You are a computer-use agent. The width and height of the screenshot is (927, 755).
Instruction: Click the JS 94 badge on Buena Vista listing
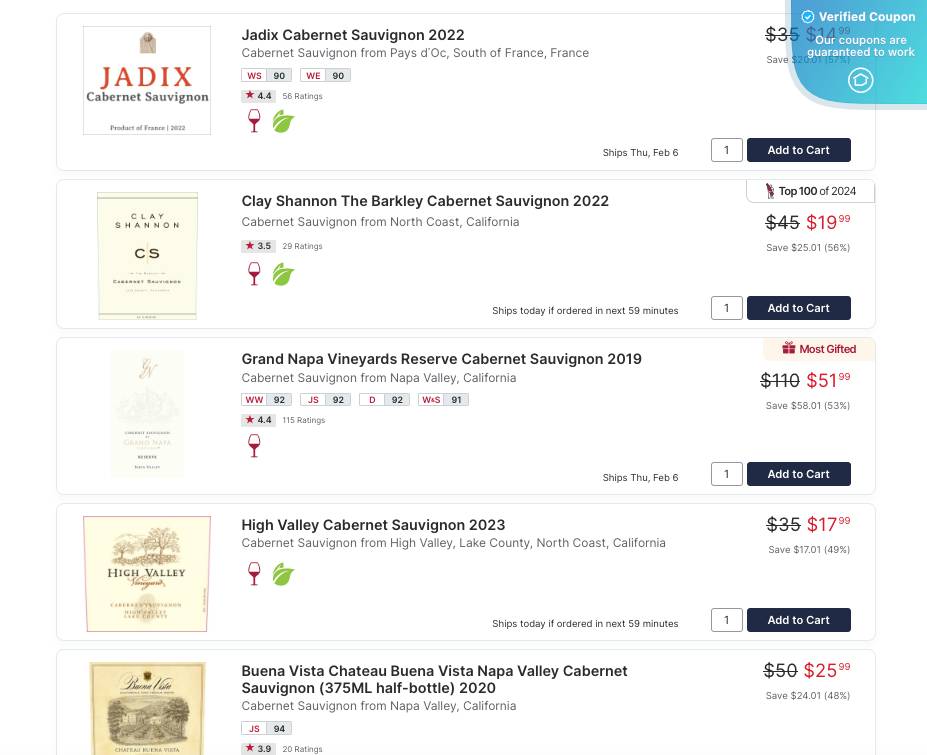click(264, 728)
